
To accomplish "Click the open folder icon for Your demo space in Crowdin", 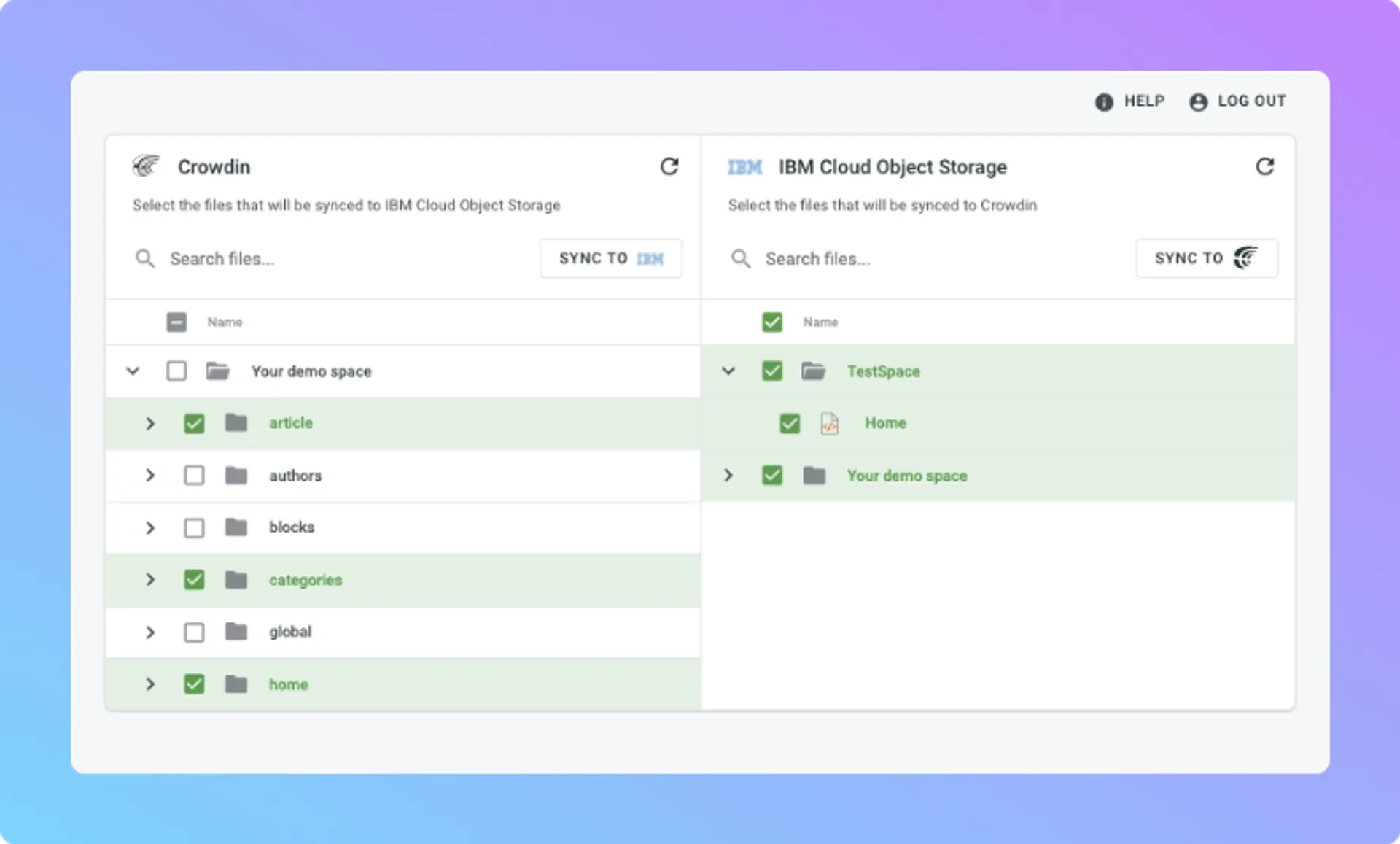I will click(x=217, y=371).
